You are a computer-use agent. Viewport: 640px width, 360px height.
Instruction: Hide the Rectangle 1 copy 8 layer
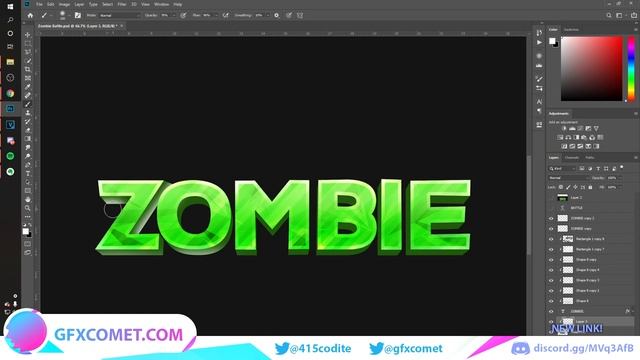pos(551,239)
